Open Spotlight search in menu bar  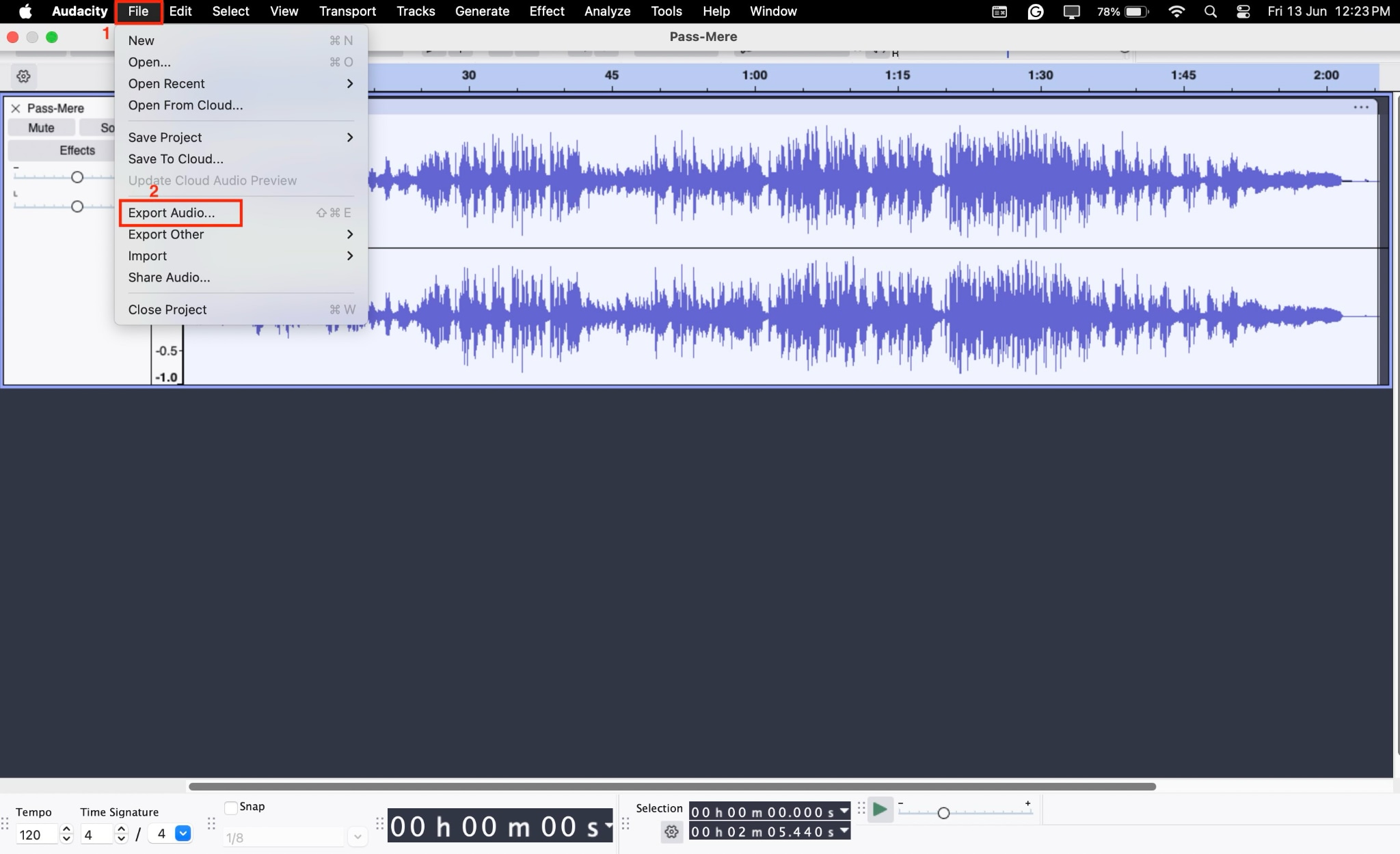pyautogui.click(x=1210, y=11)
